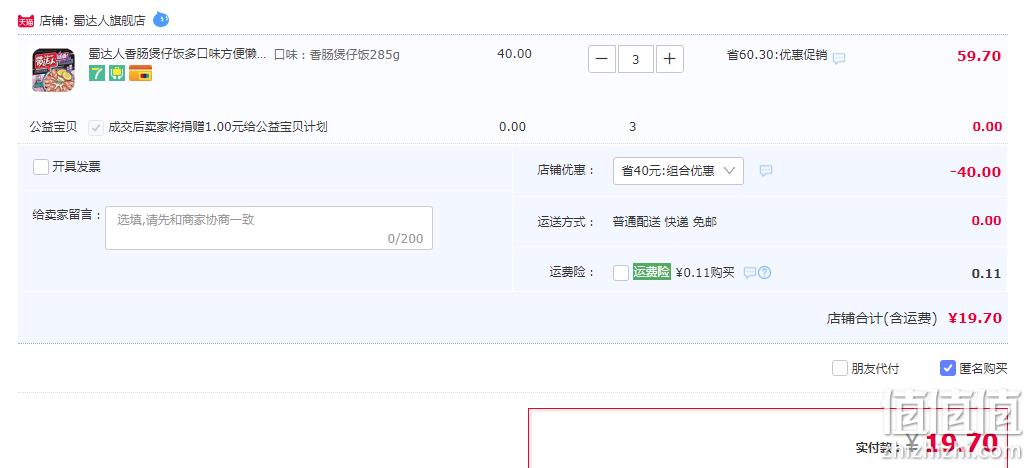Click the item subtotal 59.70
The image size is (1031, 468).
coord(979,56)
